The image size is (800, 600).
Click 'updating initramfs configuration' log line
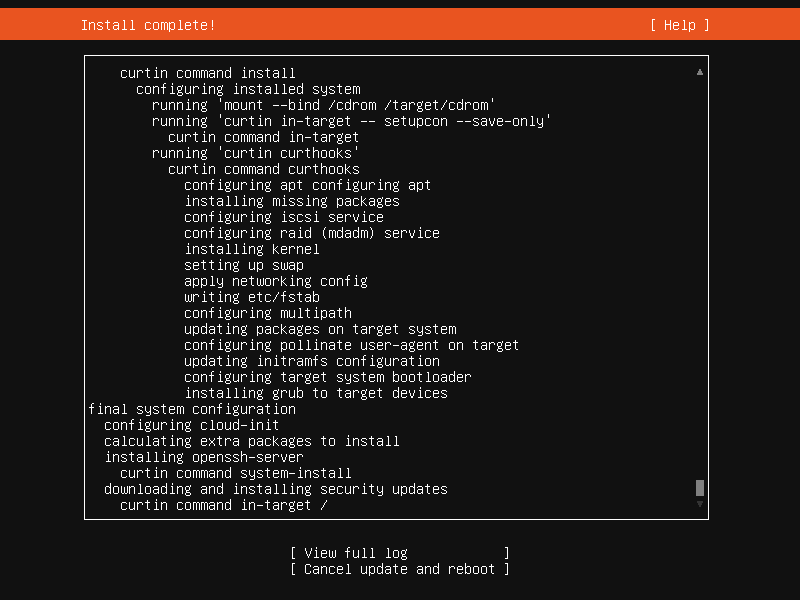click(312, 361)
